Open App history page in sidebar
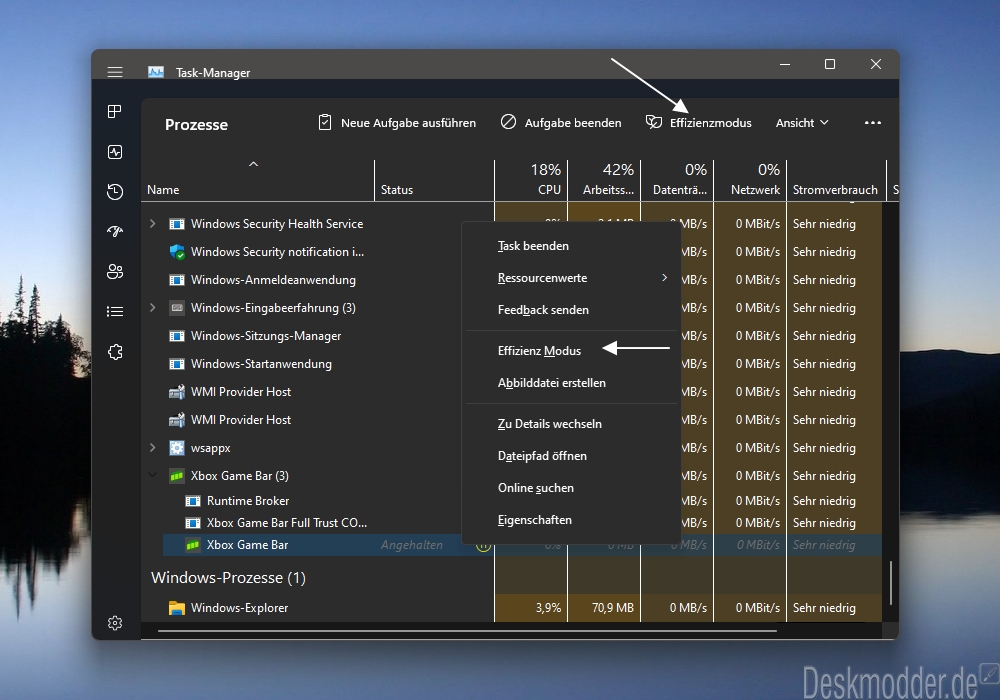This screenshot has height=700, width=1000. click(115, 191)
